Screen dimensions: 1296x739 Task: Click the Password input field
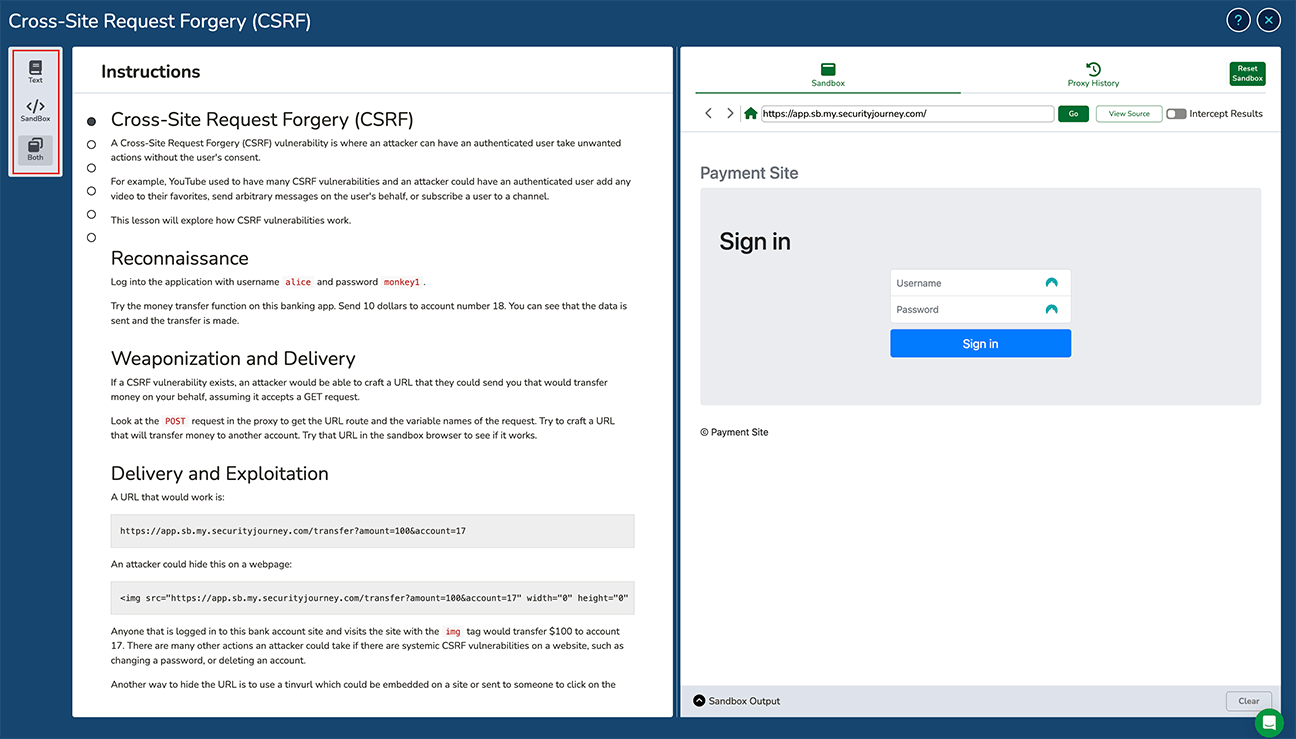(965, 310)
